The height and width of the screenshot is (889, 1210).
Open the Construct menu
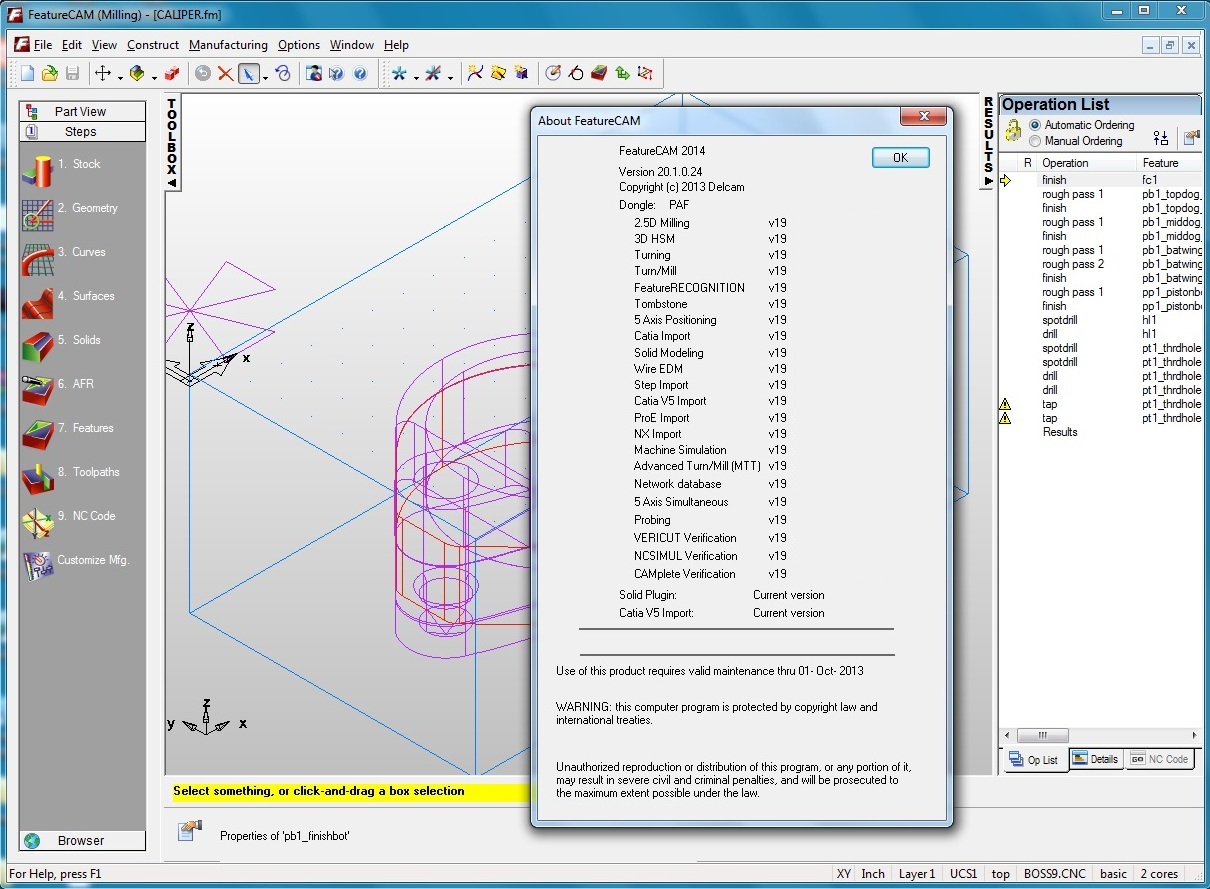[x=153, y=45]
